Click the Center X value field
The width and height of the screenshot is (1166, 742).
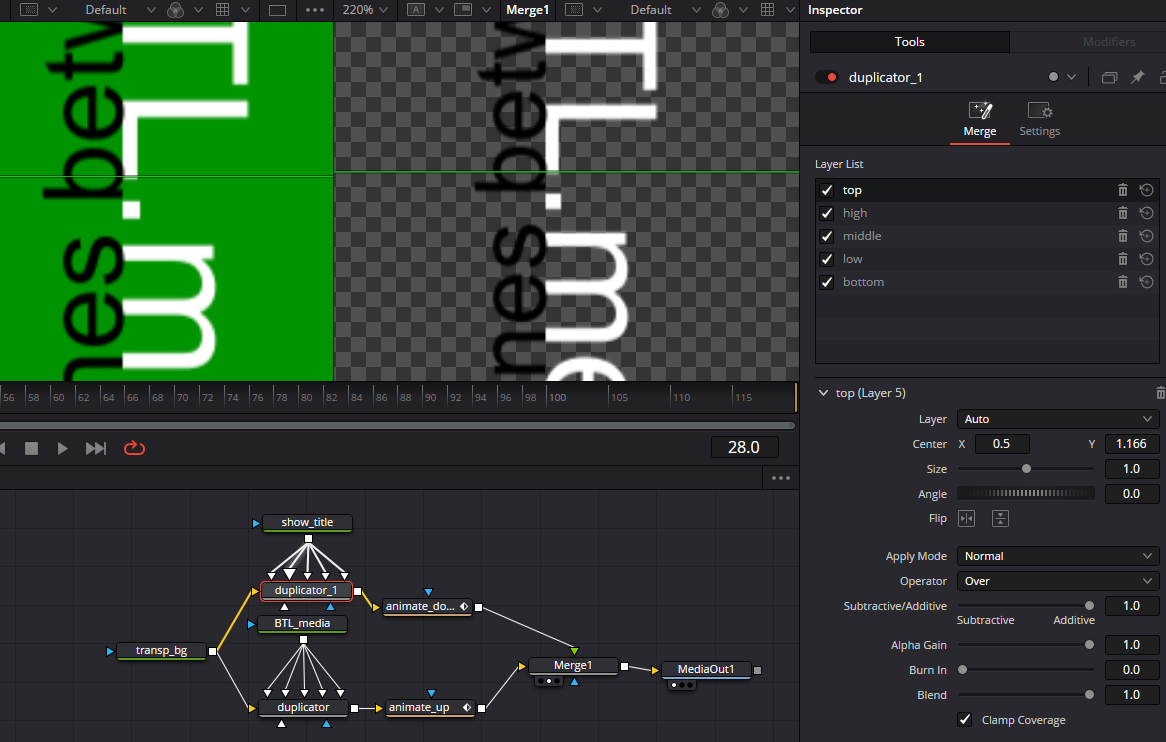tap(1001, 444)
